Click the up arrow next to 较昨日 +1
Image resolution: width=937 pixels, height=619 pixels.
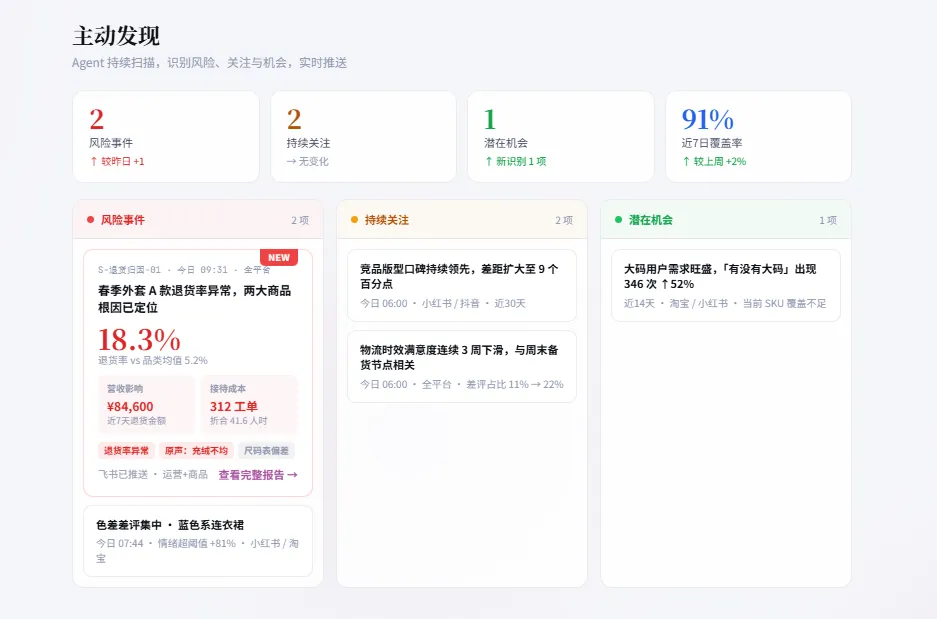pos(94,161)
